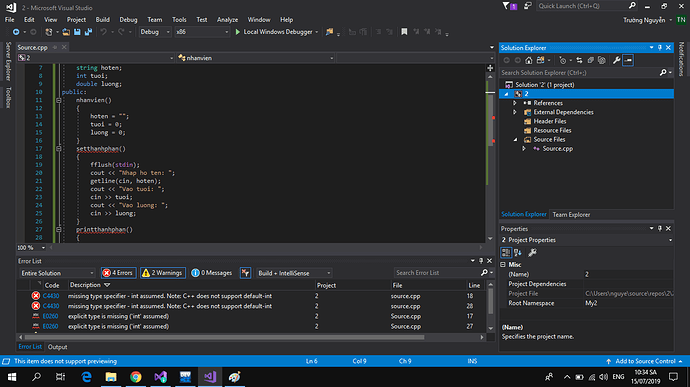Expand the External Dependencies node
690x387 pixels.
515,112
